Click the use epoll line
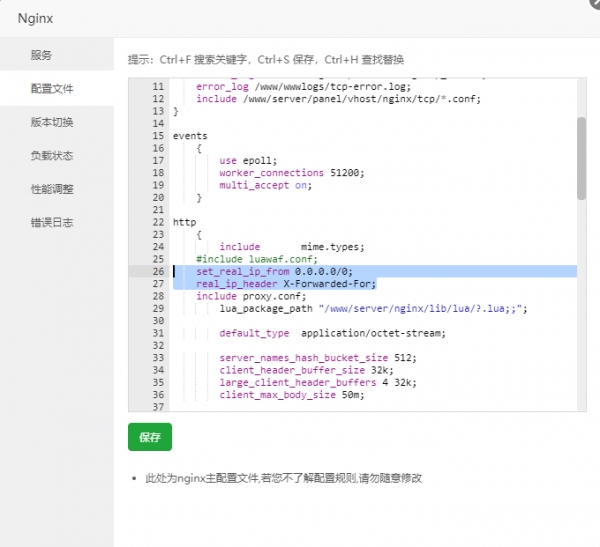 (248, 160)
